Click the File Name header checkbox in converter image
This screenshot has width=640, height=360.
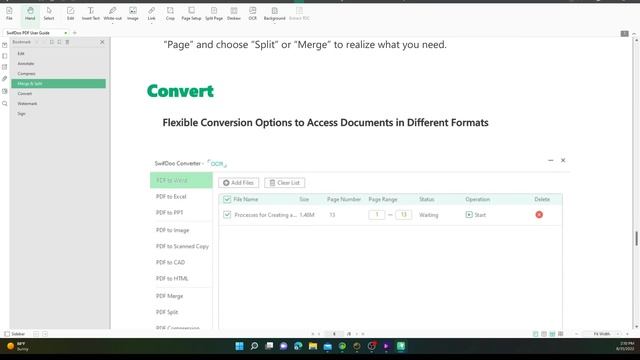point(227,199)
